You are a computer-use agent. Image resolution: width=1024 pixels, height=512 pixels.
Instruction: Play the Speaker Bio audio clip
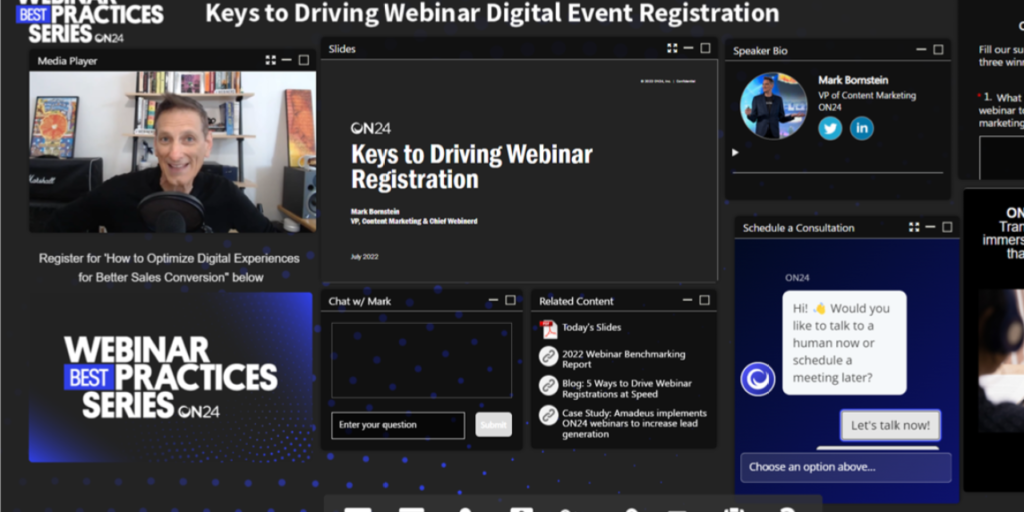(735, 153)
